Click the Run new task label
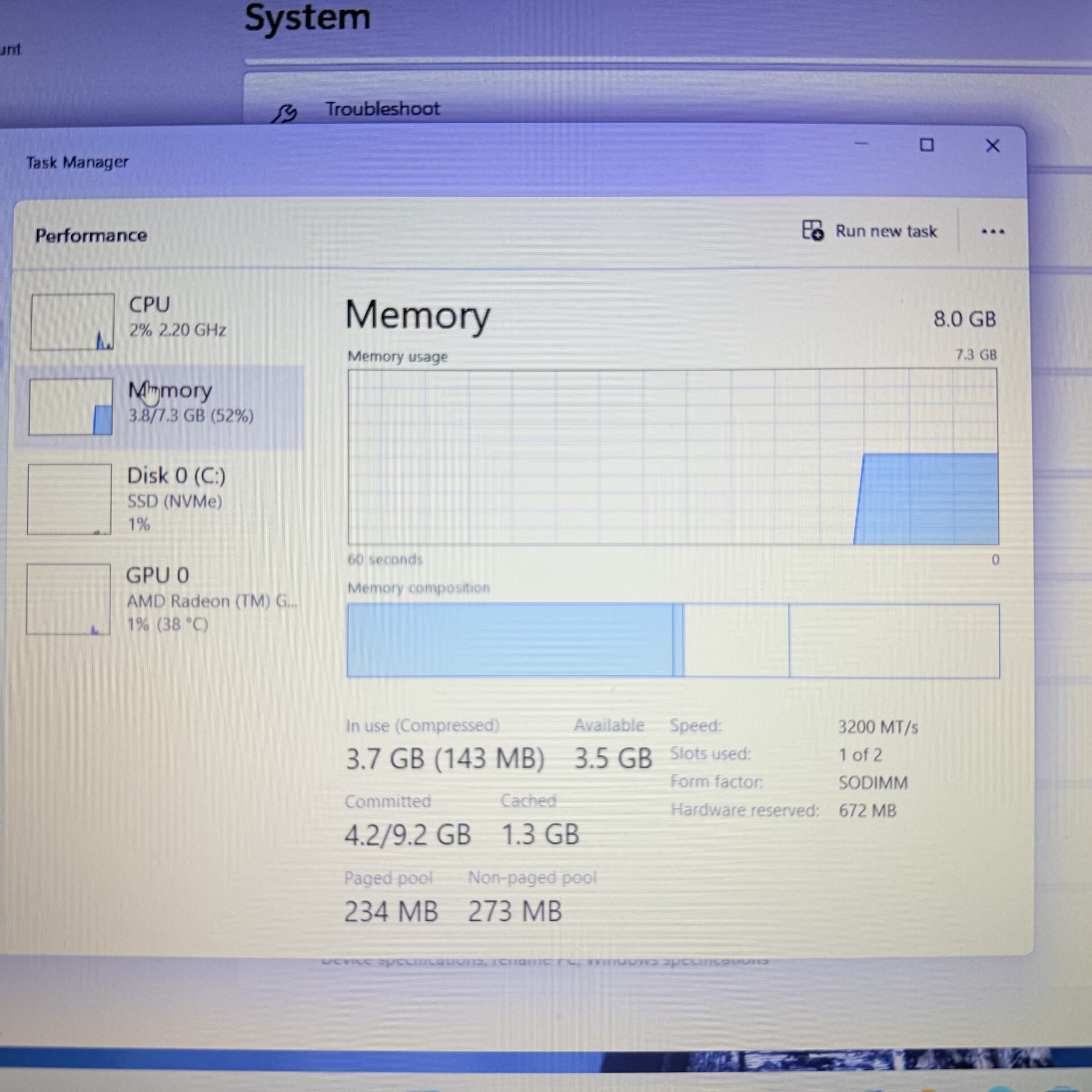 (x=886, y=231)
